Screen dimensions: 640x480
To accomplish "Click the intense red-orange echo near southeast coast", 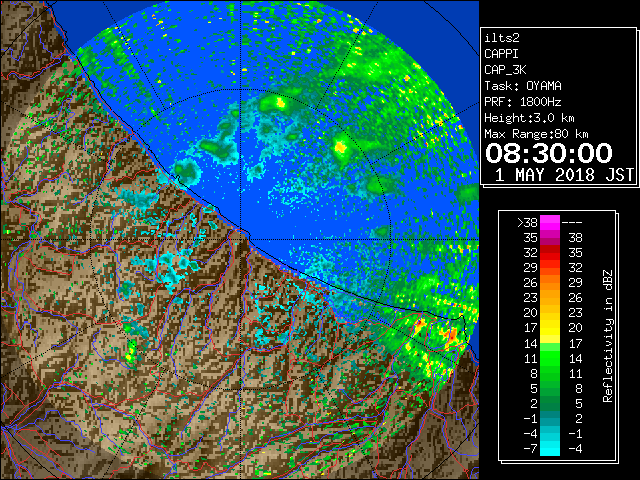I will [453, 336].
